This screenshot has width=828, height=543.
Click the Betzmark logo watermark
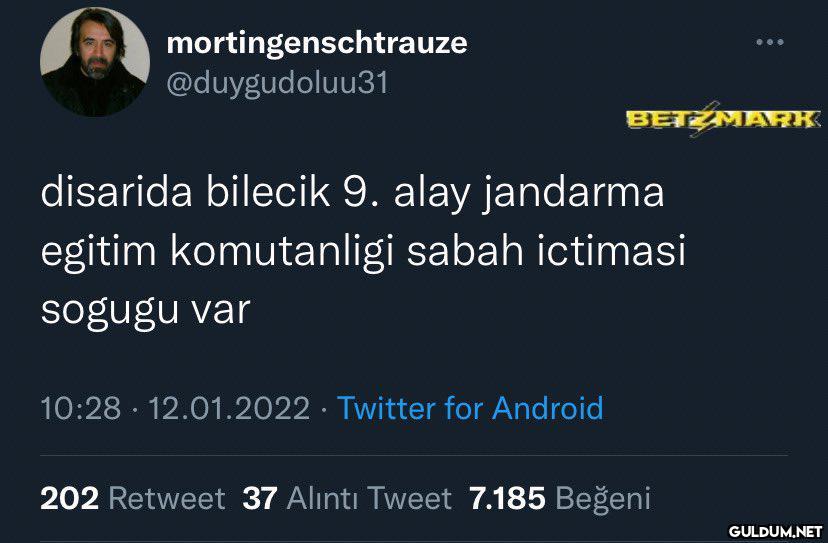click(723, 119)
